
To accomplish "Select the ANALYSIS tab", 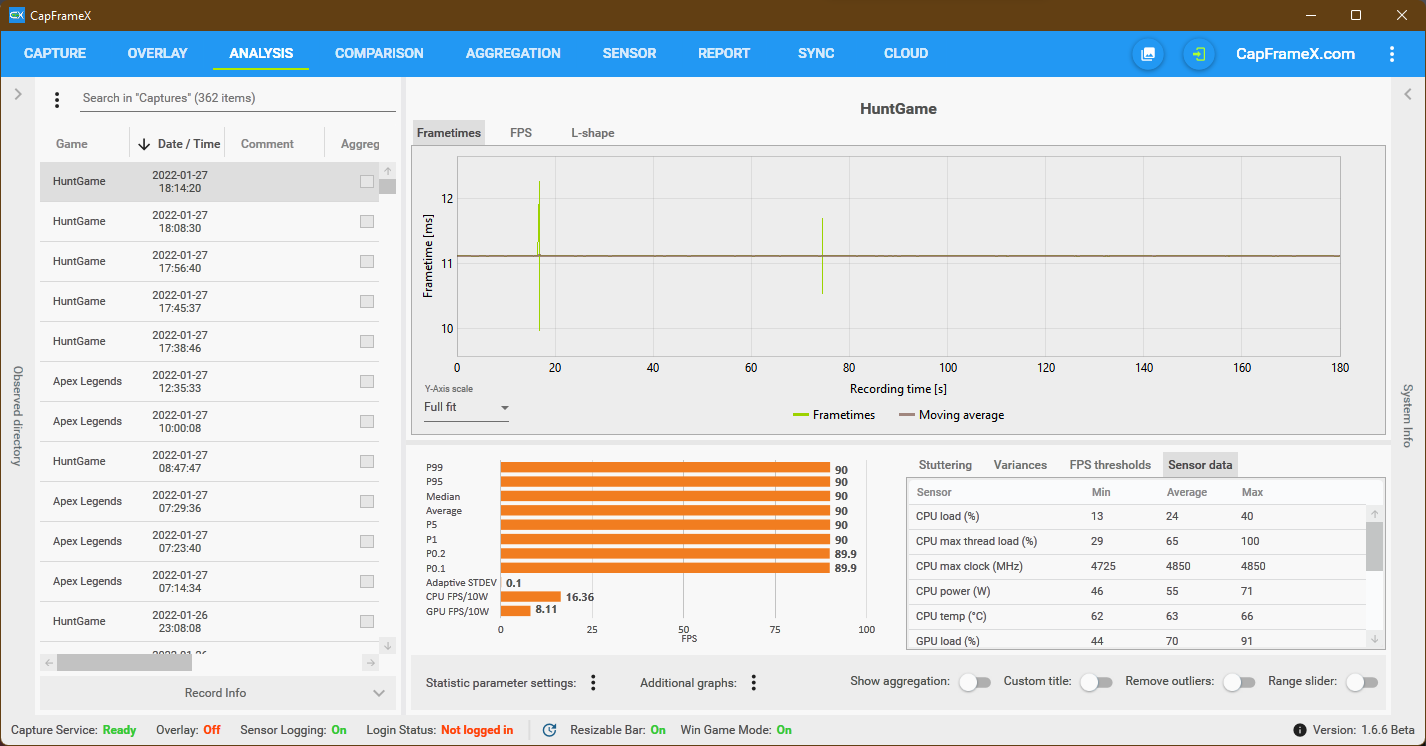I will [x=261, y=54].
